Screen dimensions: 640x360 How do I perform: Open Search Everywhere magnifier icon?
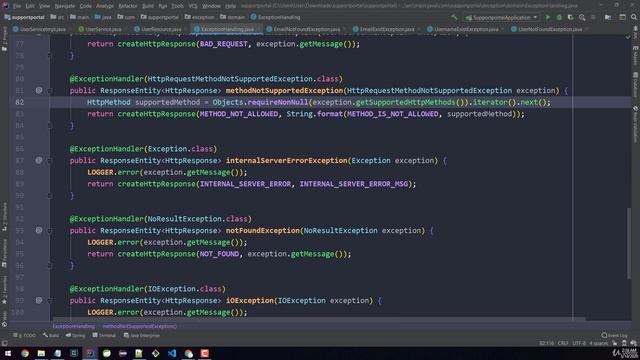click(x=634, y=18)
